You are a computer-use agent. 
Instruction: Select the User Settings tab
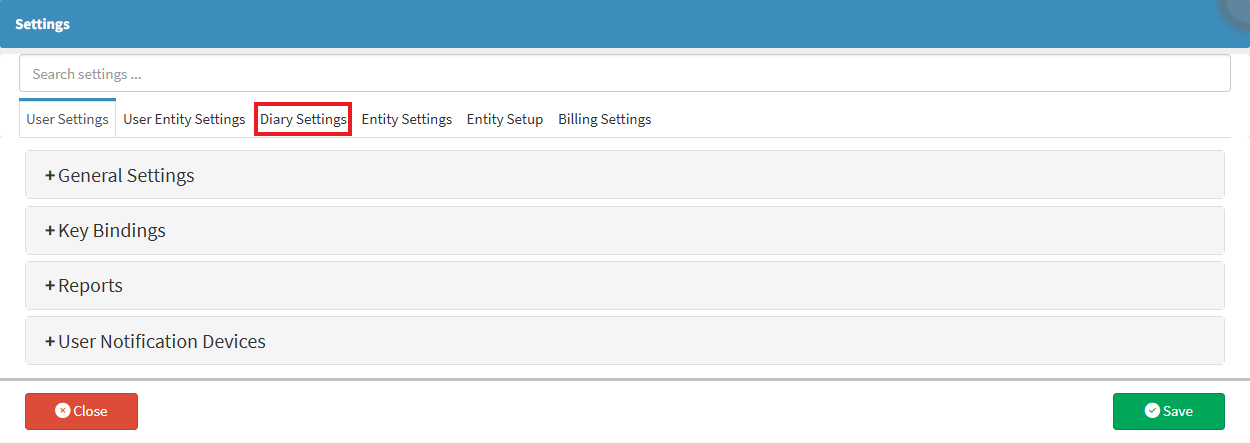(x=68, y=119)
